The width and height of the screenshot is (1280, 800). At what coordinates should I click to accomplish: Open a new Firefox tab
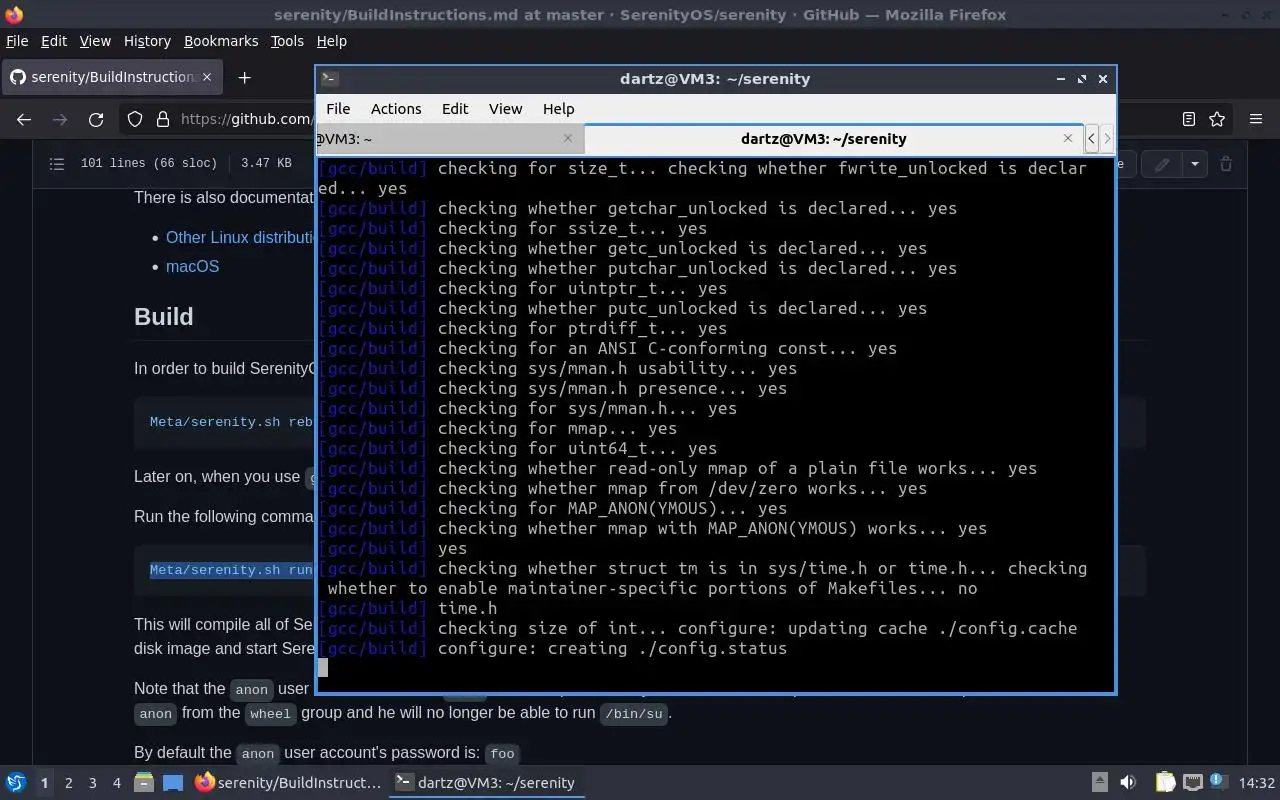coord(244,77)
